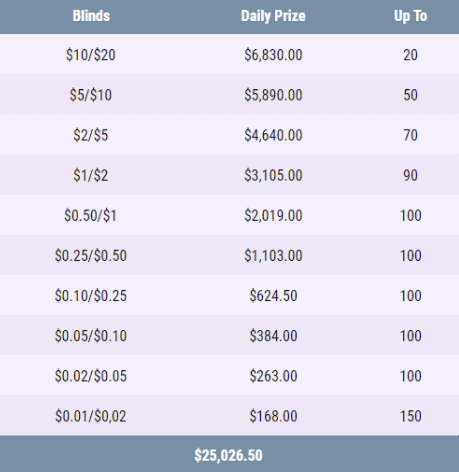Click the $3,105.00 daily prize

pyautogui.click(x=273, y=175)
